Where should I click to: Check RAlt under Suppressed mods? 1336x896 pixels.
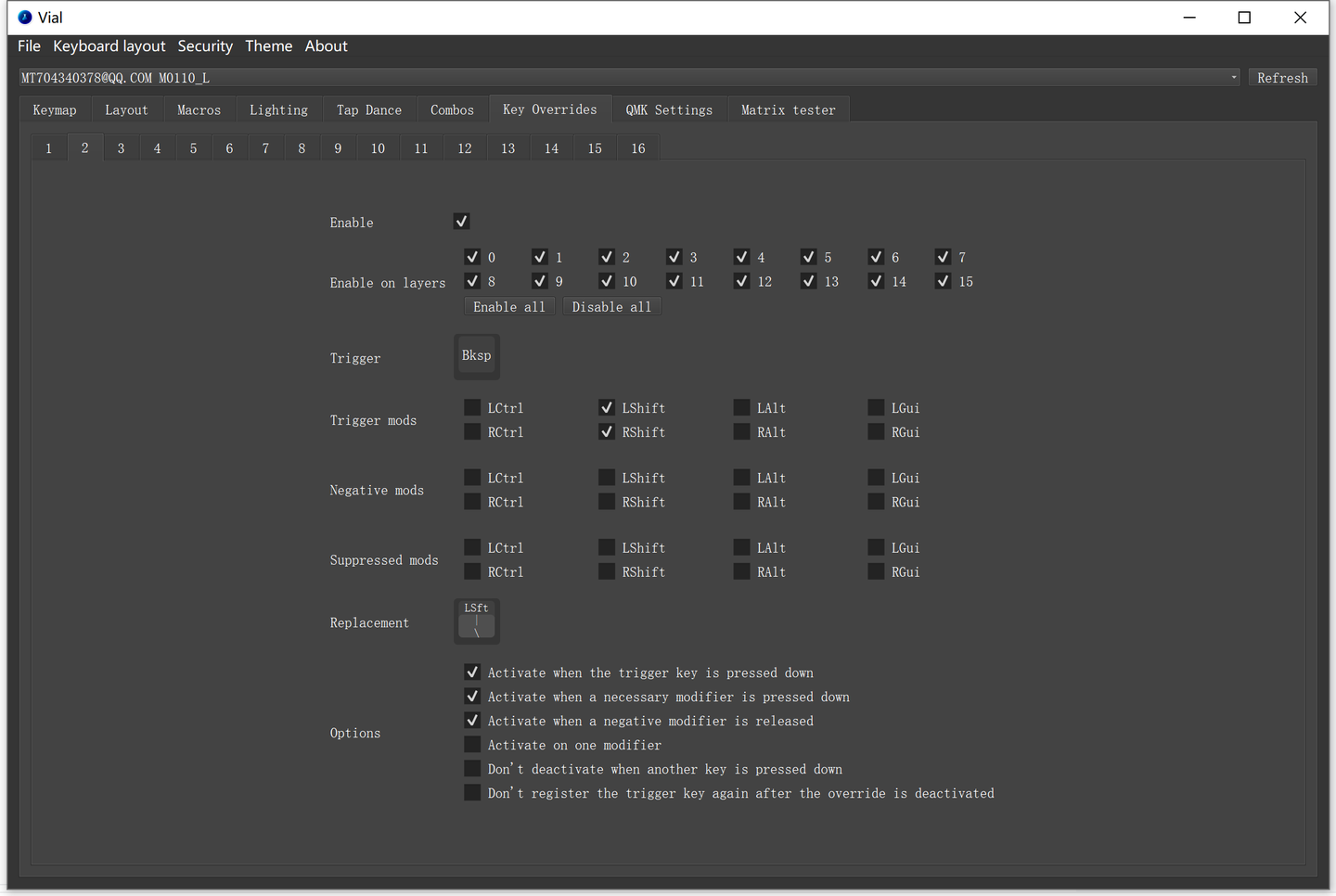click(741, 572)
